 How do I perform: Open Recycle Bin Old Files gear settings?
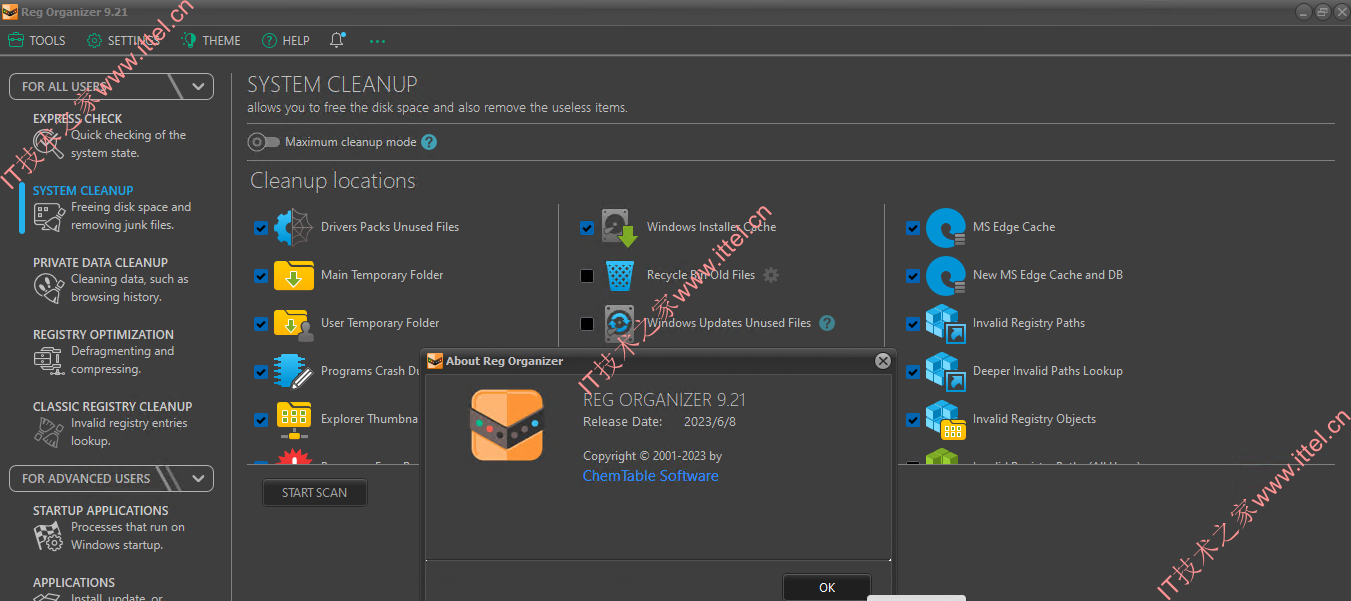(771, 275)
